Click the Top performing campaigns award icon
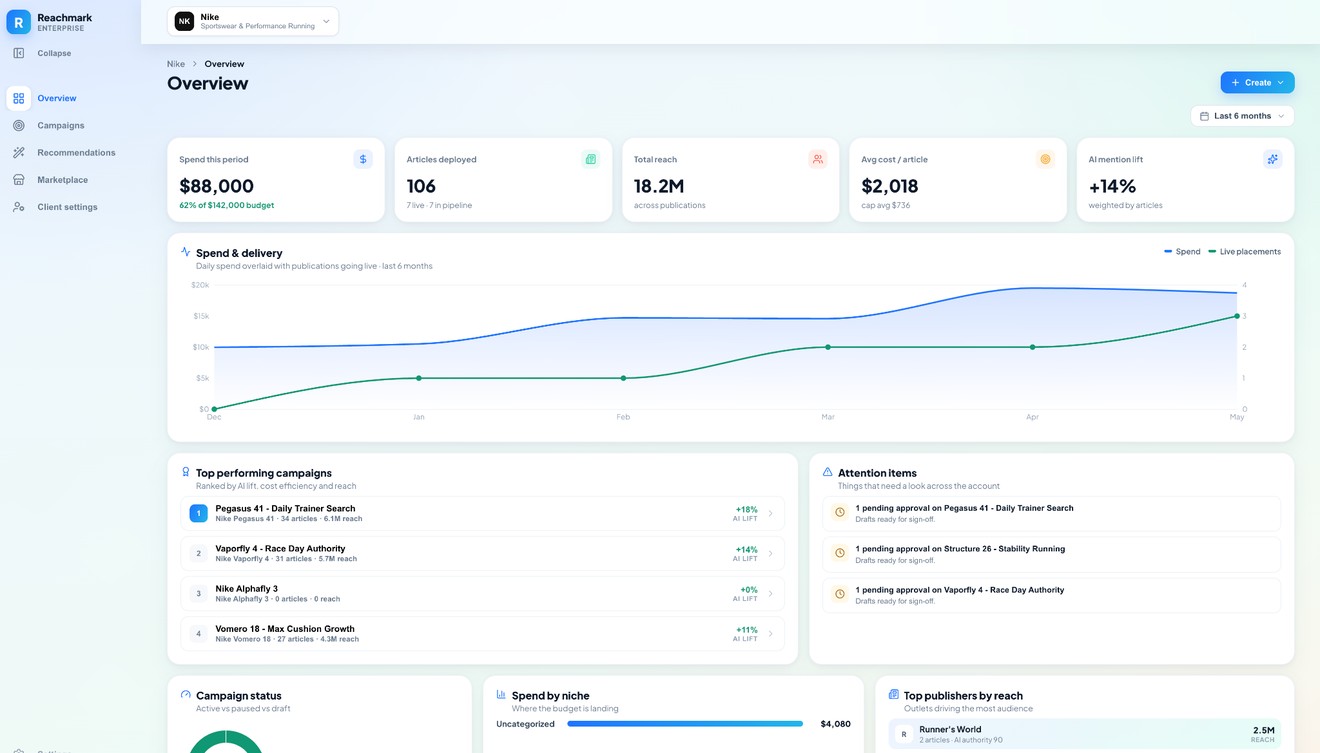The height and width of the screenshot is (753, 1320). click(x=185, y=472)
